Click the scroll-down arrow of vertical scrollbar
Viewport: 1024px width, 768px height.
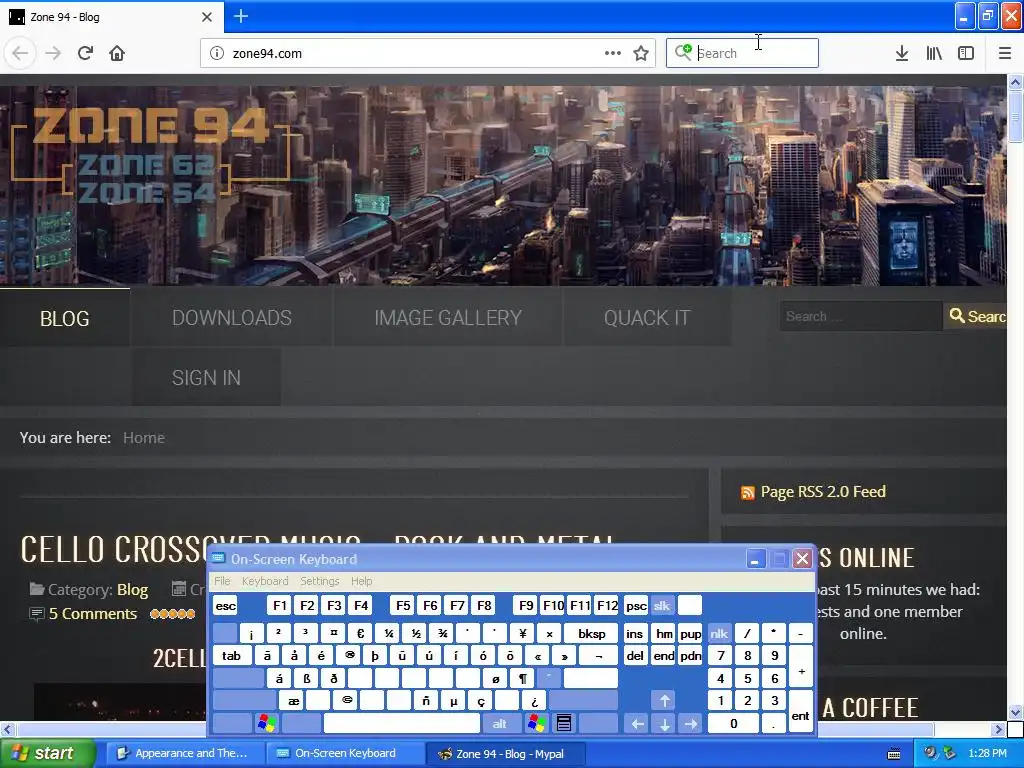(1016, 712)
